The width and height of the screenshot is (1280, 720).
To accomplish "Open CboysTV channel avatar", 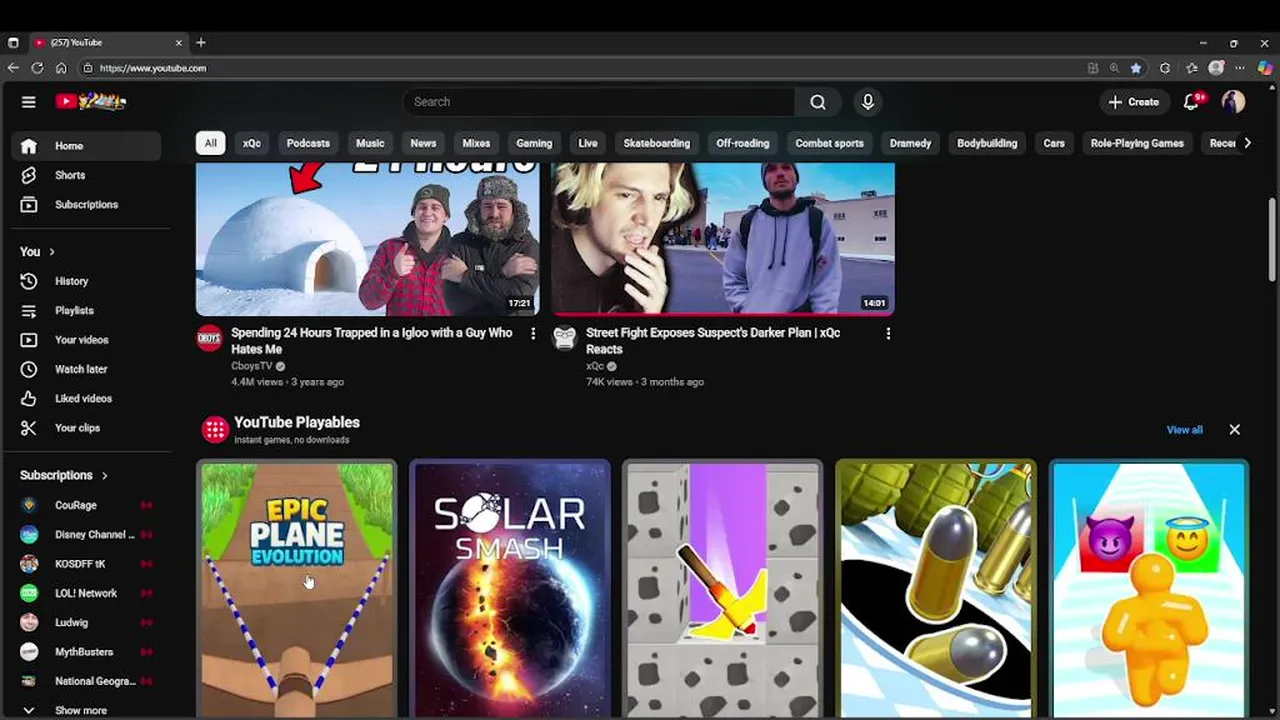I will pos(209,338).
